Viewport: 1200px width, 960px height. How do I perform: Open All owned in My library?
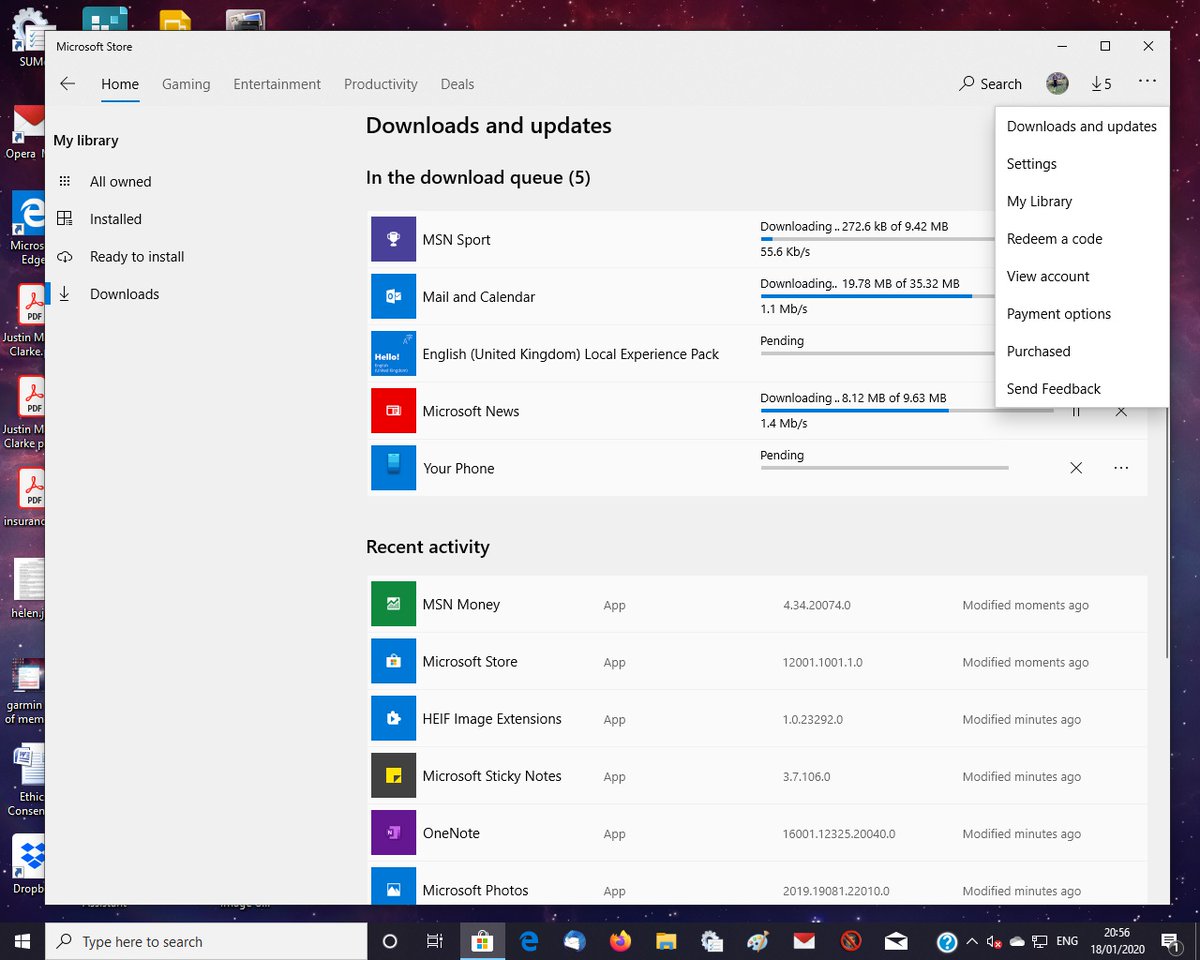click(x=120, y=181)
